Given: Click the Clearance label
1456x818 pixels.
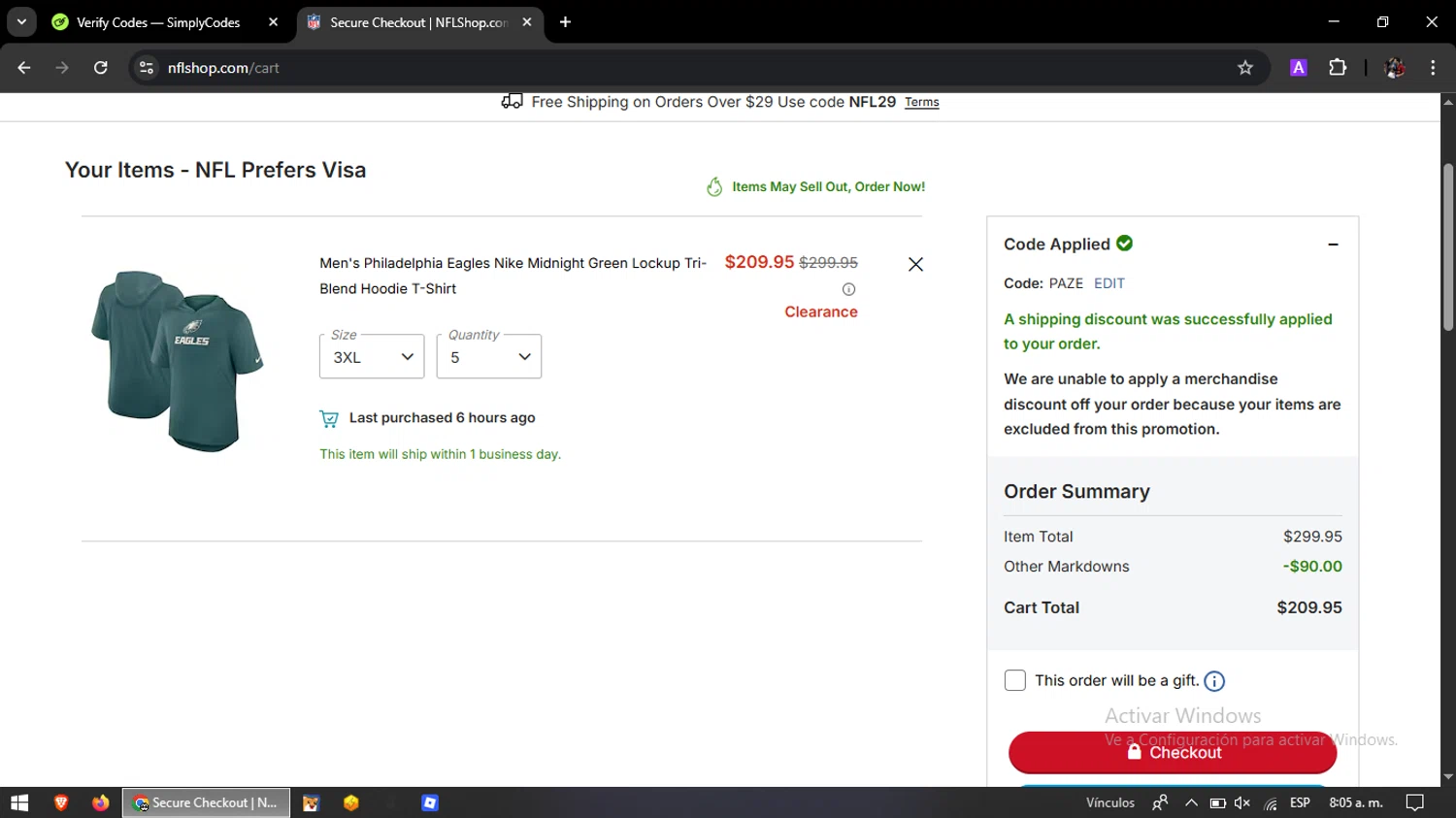Looking at the screenshot, I should point(821,311).
